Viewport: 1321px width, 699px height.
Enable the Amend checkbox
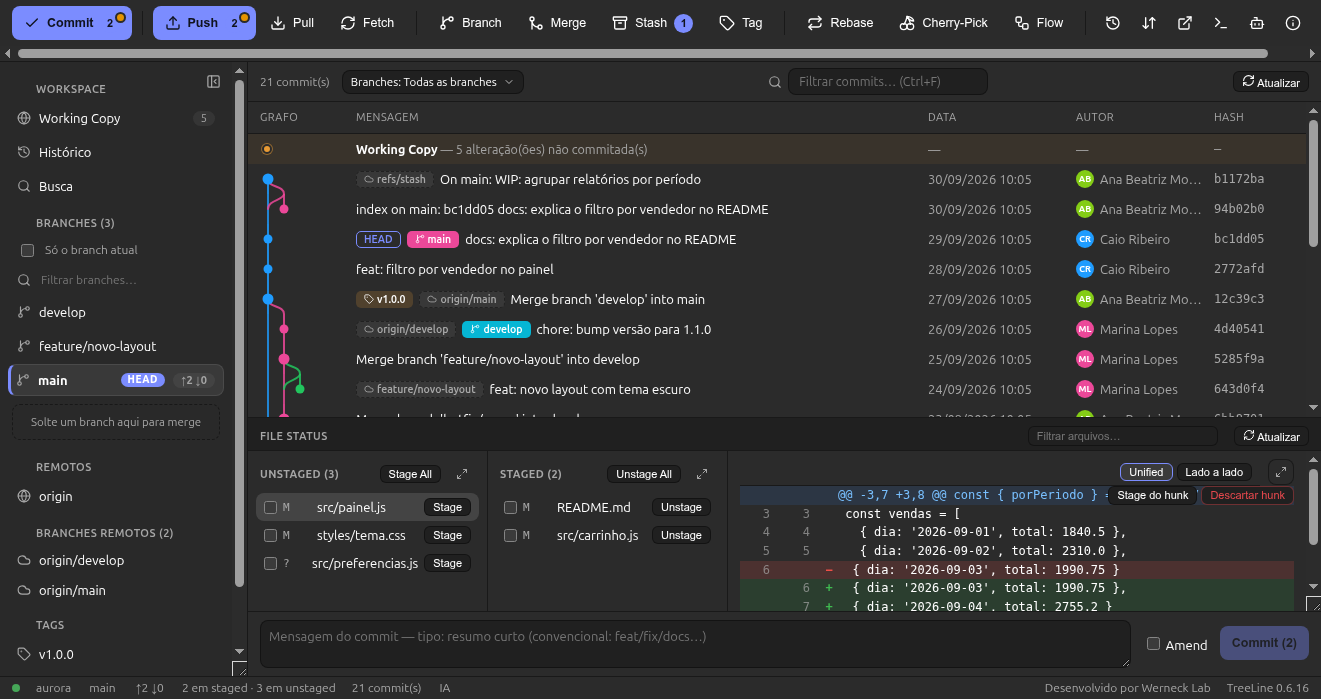coord(1153,644)
